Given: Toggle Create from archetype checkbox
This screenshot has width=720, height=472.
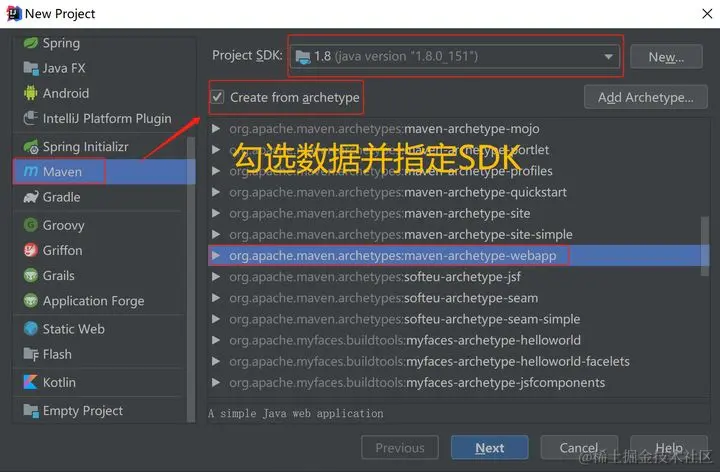Looking at the screenshot, I should click(x=217, y=97).
